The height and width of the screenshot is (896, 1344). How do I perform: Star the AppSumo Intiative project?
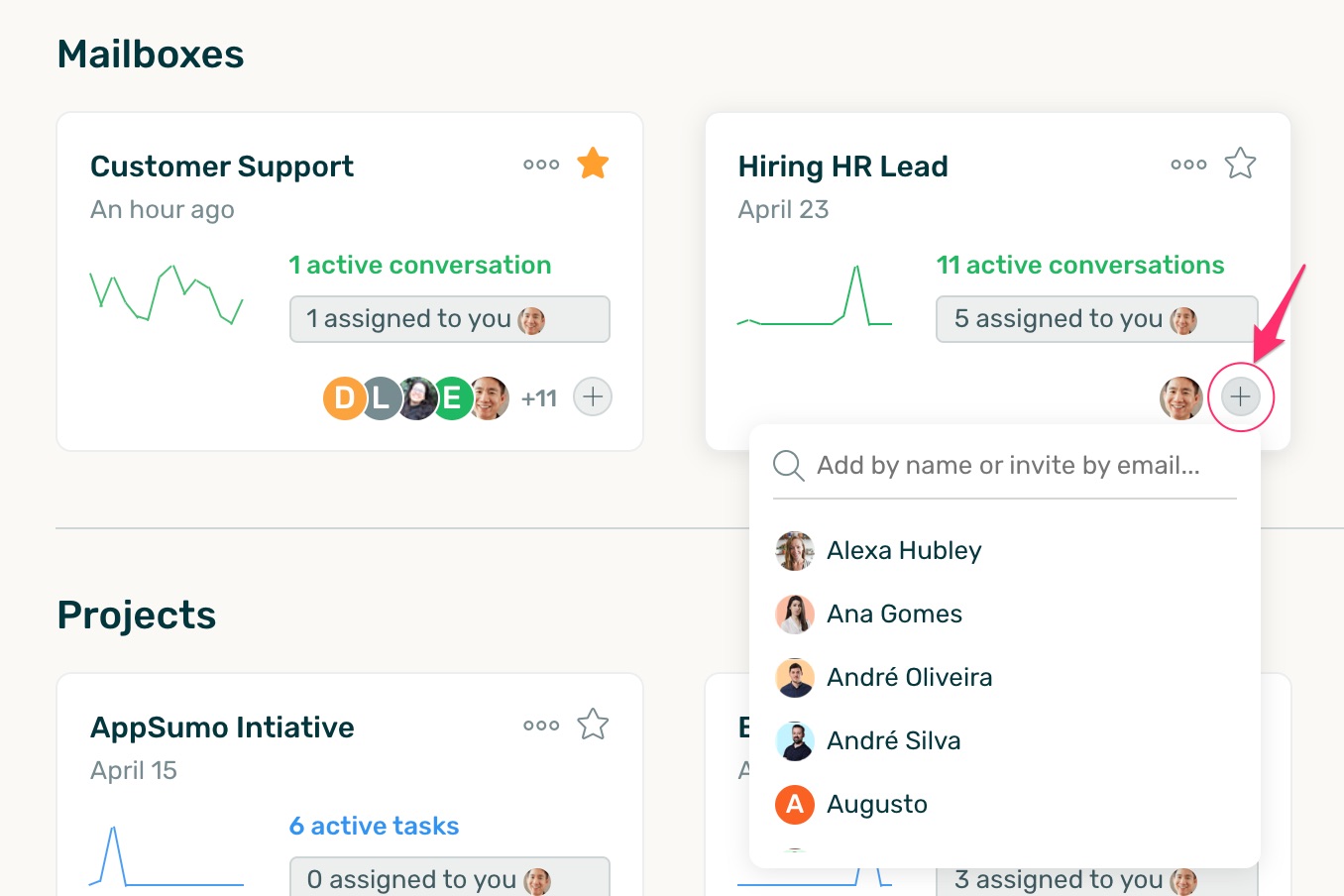pyautogui.click(x=593, y=725)
